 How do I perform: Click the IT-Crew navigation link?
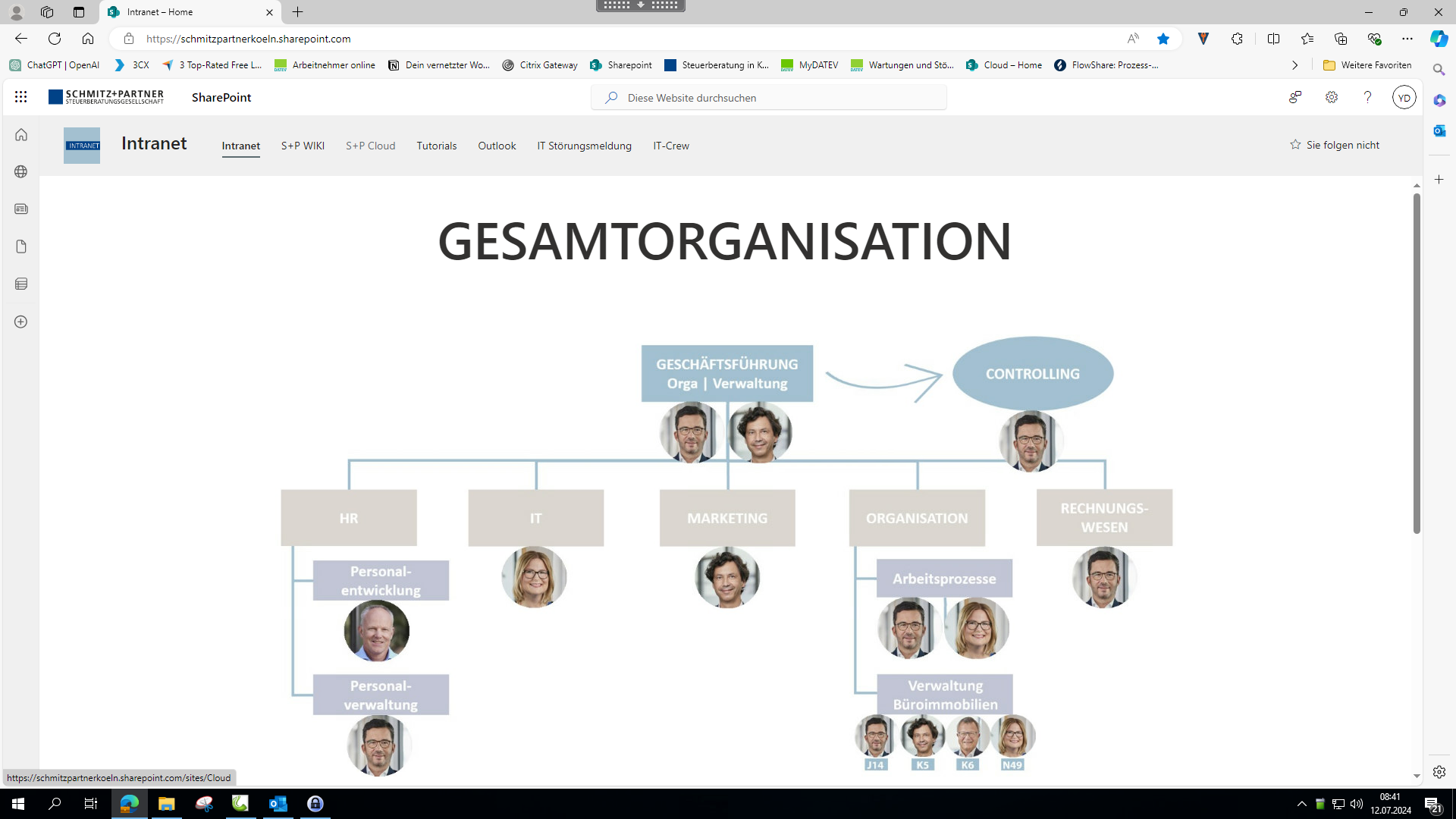click(670, 146)
